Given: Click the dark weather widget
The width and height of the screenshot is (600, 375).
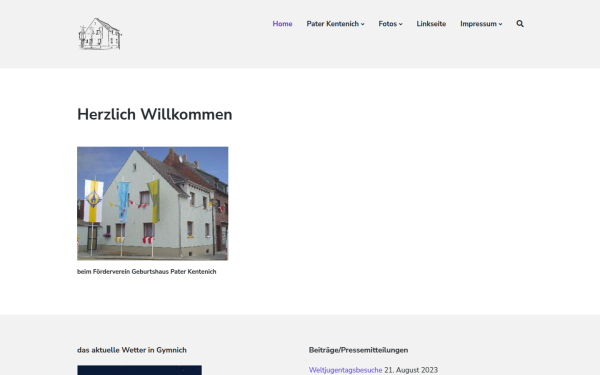Looking at the screenshot, I should pyautogui.click(x=140, y=370).
